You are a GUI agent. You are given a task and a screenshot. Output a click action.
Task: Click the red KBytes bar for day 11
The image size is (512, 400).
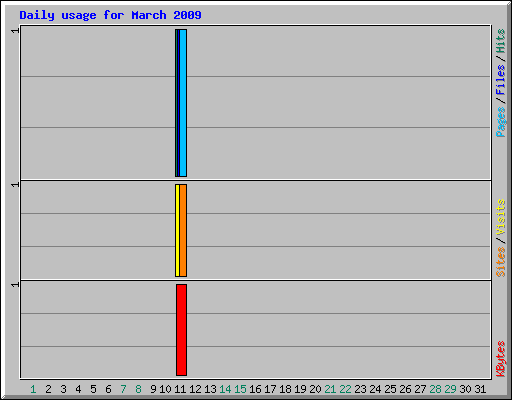point(182,330)
